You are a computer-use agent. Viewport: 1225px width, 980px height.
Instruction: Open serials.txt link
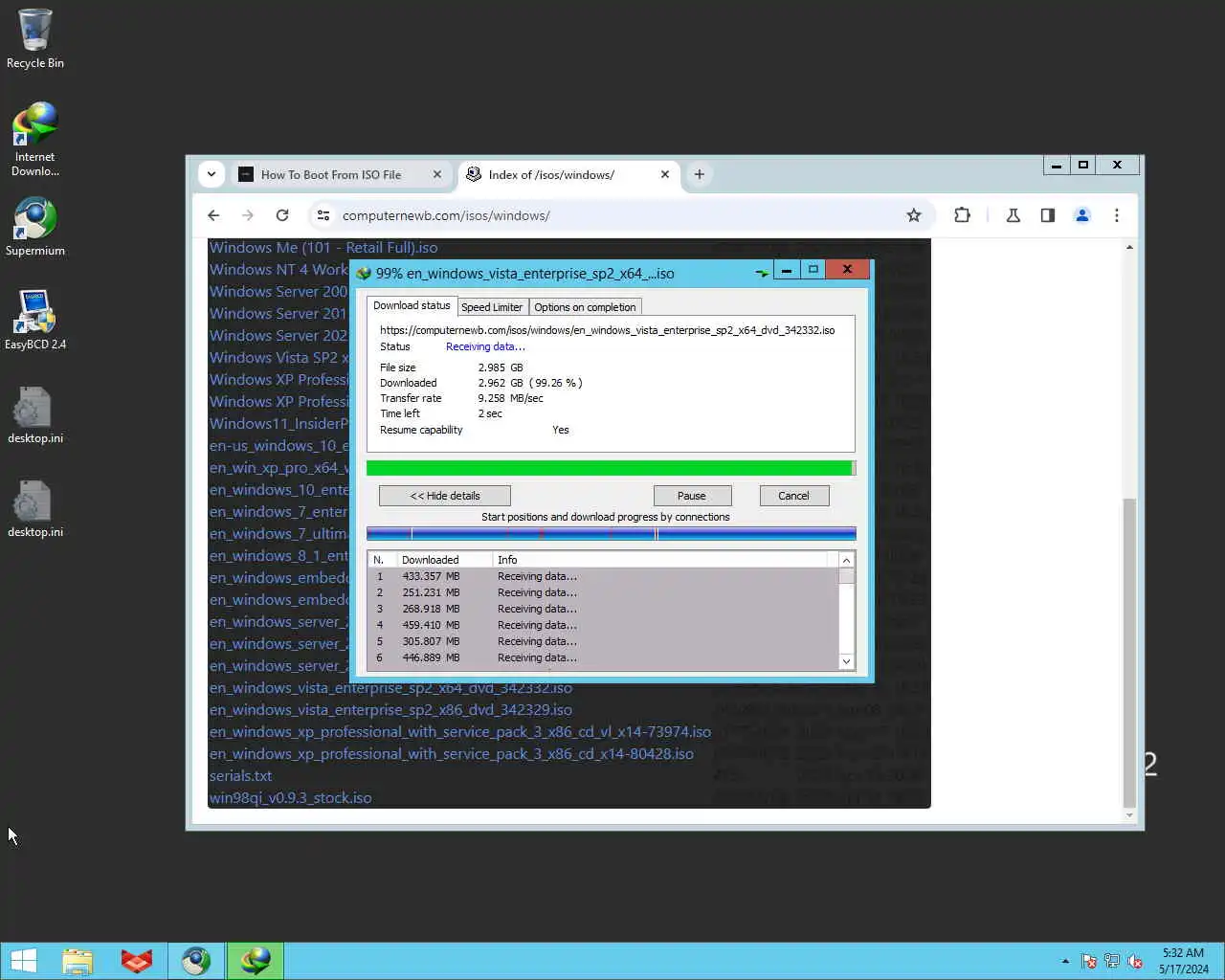240,776
